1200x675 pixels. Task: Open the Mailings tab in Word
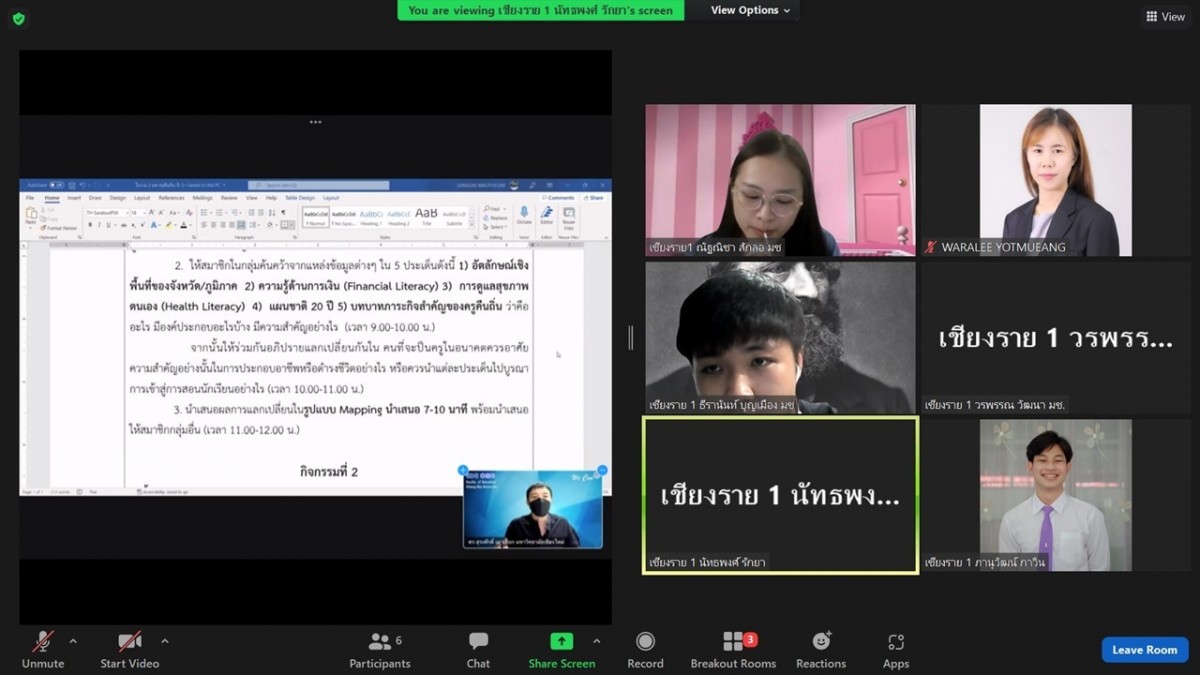(x=202, y=198)
